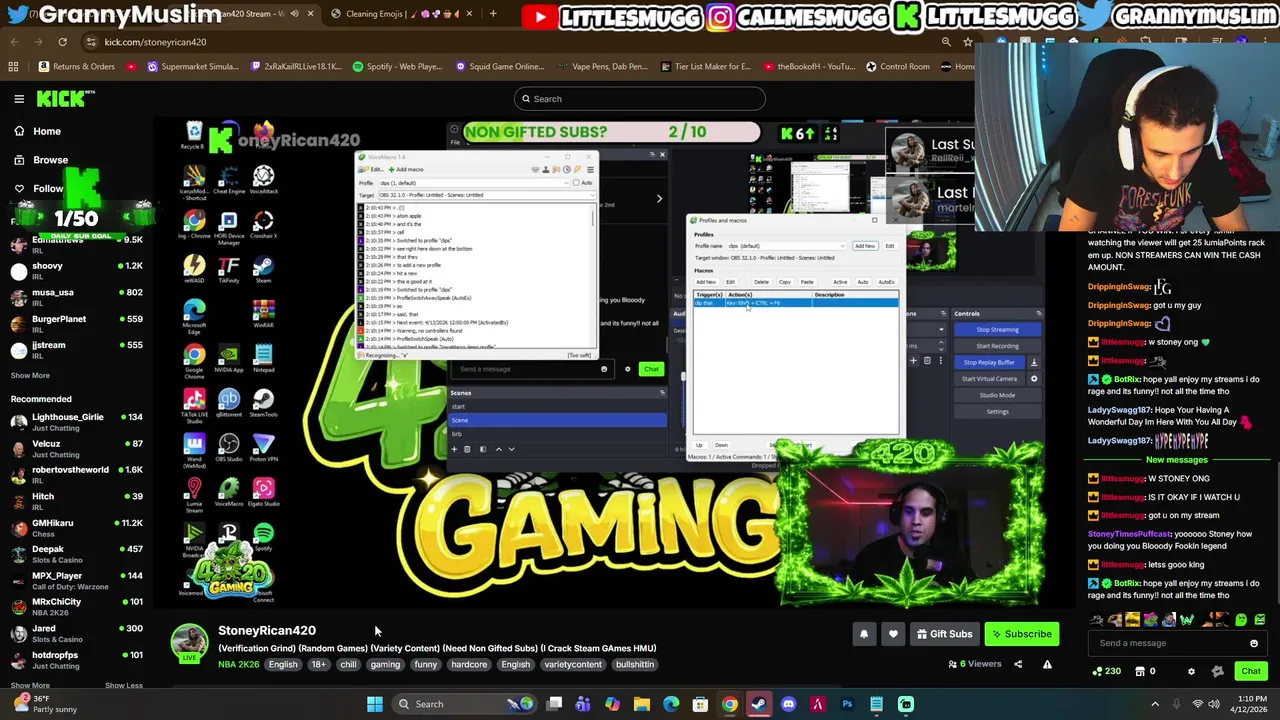Open Lighthouse_Girlie recommended channel
The image size is (1280, 720).
(x=76, y=422)
